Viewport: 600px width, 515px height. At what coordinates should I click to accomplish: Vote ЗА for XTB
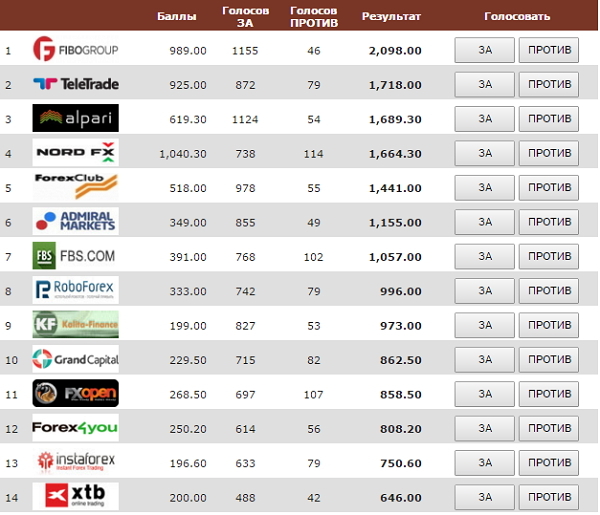pos(484,498)
